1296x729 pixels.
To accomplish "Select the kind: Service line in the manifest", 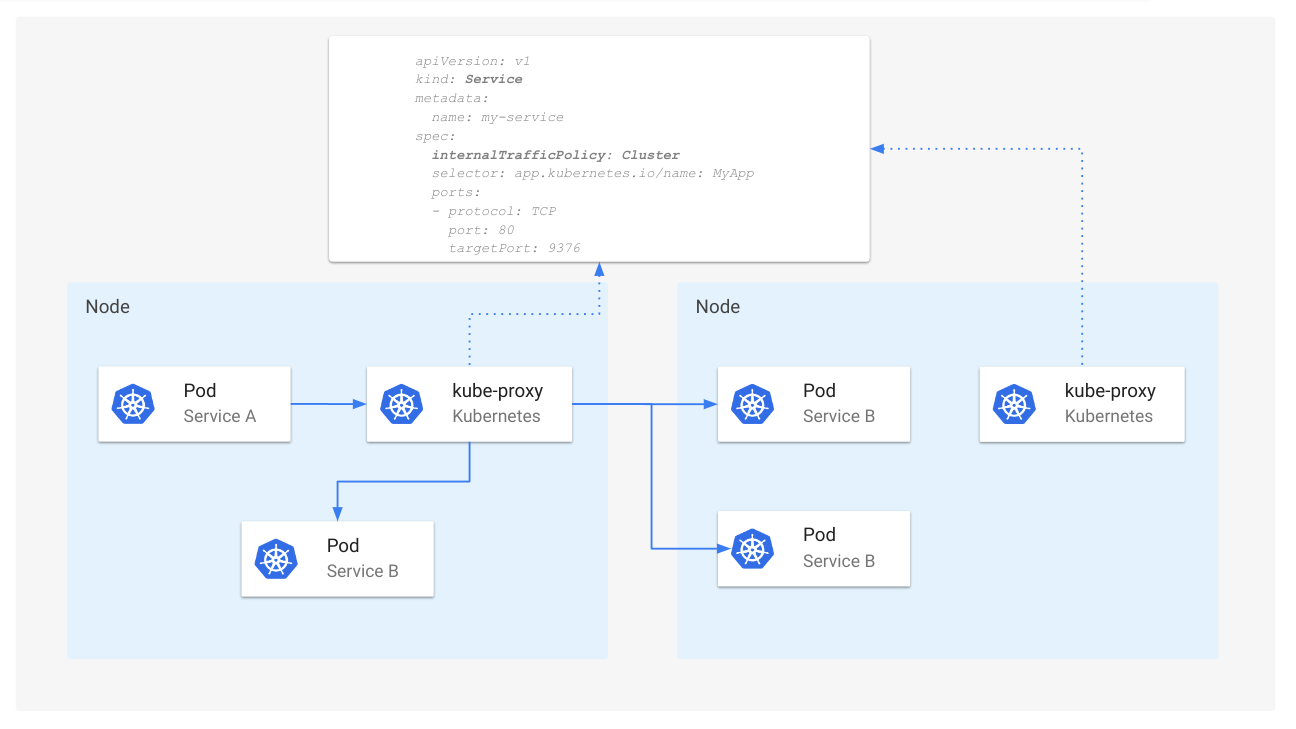I will pyautogui.click(x=469, y=79).
